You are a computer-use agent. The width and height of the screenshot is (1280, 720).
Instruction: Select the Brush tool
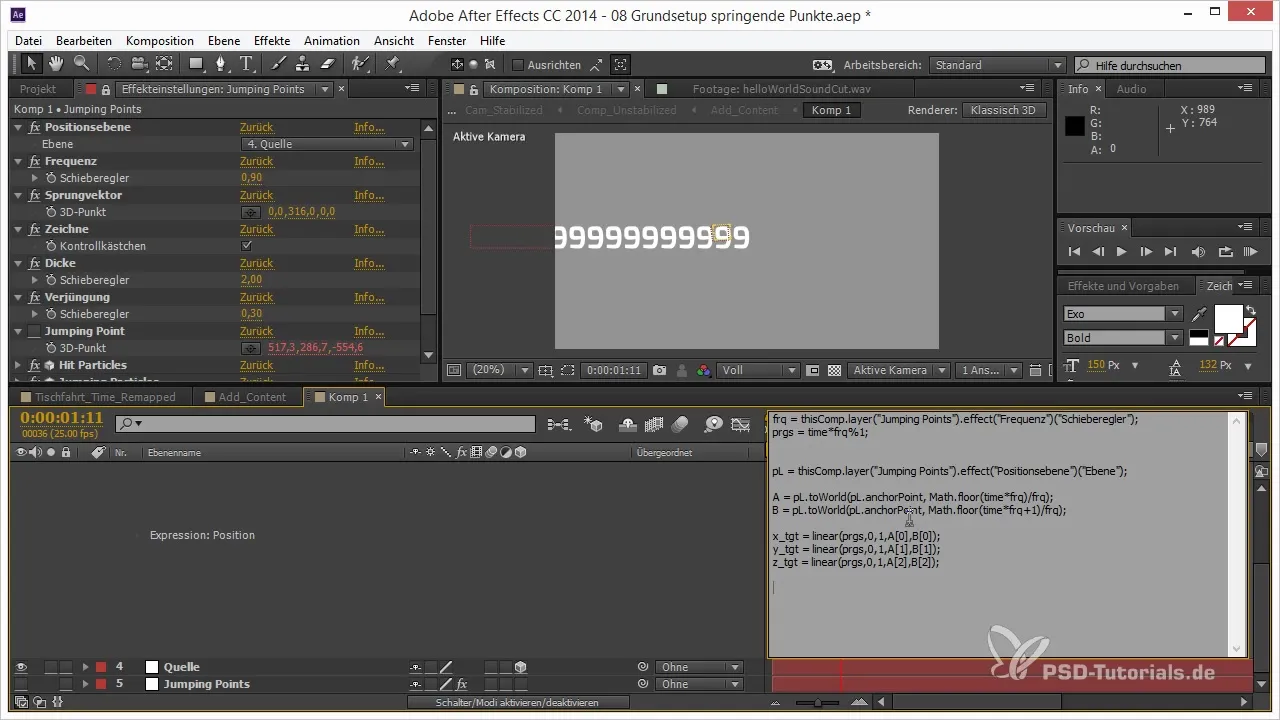point(279,64)
